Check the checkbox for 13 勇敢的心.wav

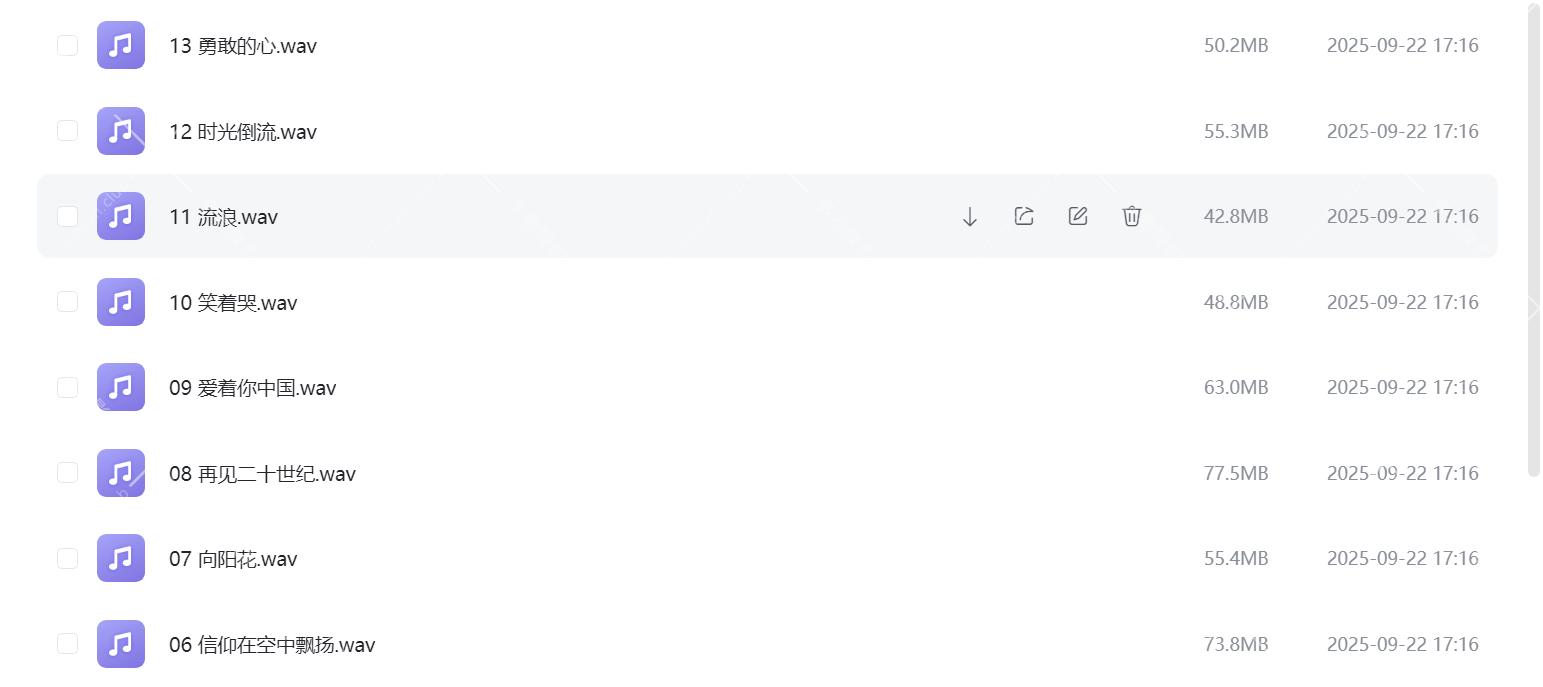click(67, 45)
